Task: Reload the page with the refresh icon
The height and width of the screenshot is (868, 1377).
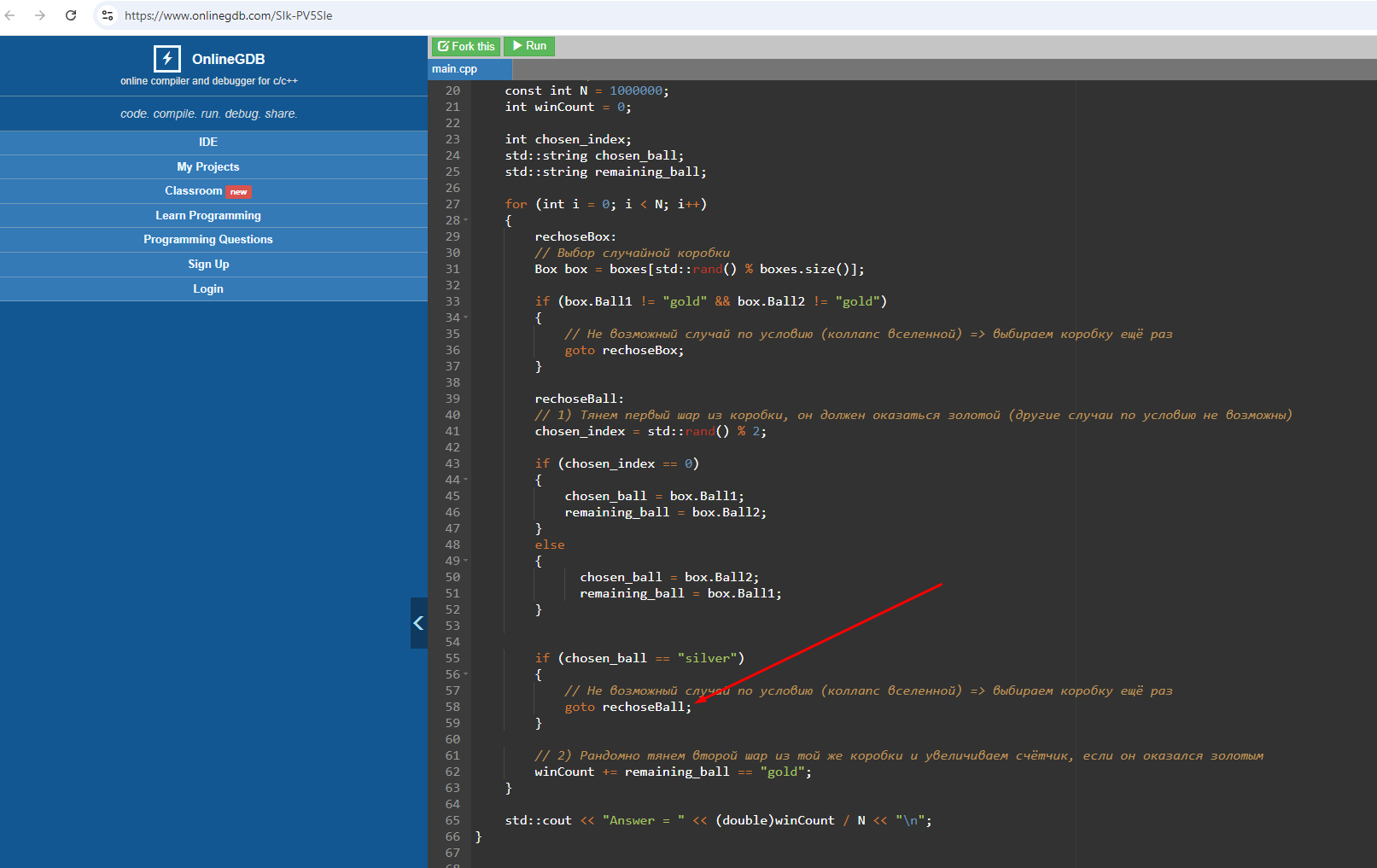Action: click(x=71, y=15)
